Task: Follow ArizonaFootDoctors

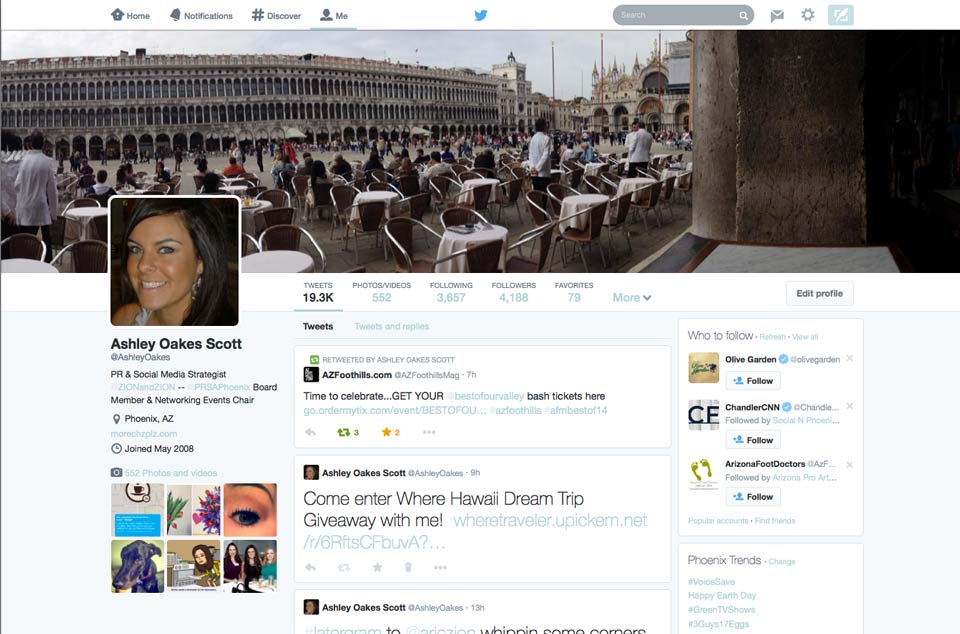Action: pos(753,497)
